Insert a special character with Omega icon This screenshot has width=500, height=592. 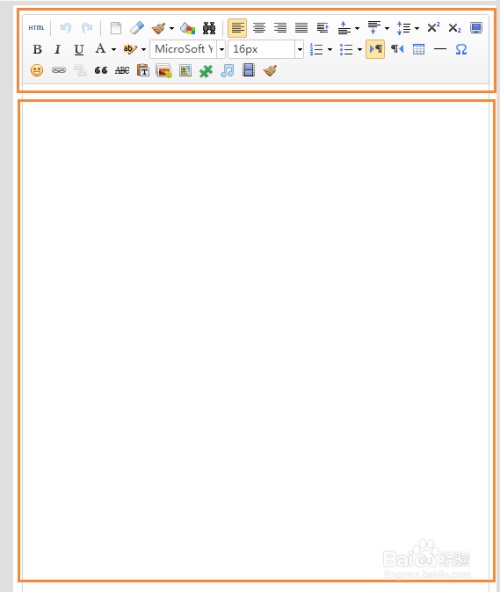(461, 49)
